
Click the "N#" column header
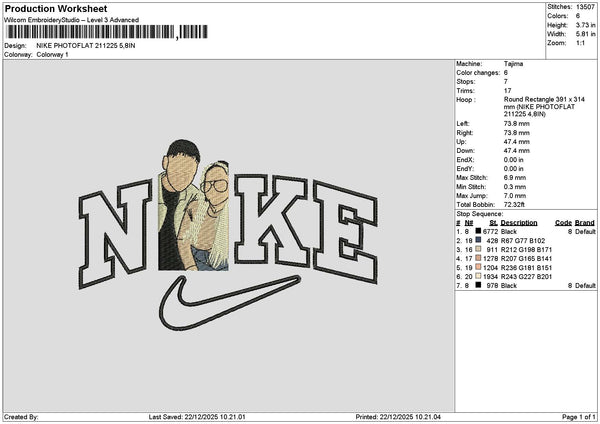tap(469, 223)
